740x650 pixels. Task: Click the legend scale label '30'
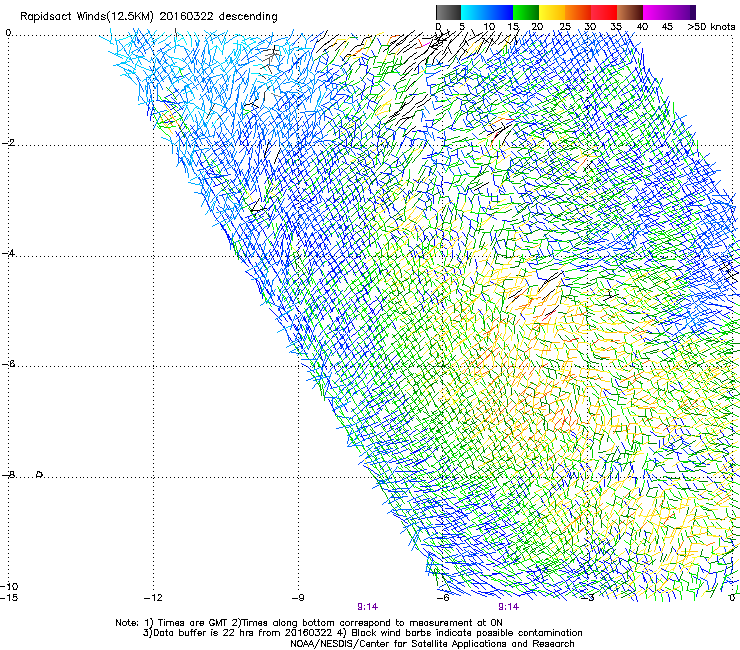click(x=590, y=27)
